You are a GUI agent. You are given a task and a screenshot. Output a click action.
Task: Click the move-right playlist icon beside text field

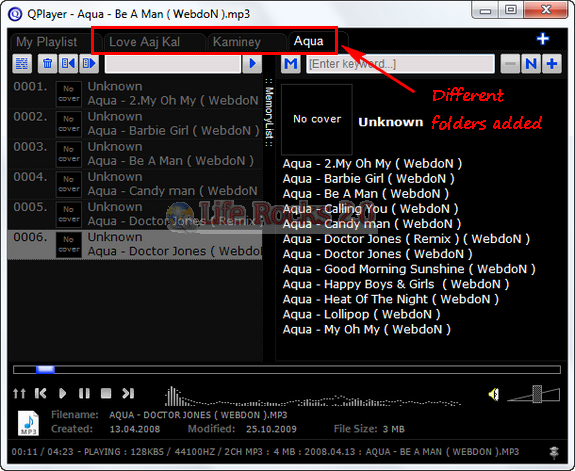[89, 64]
